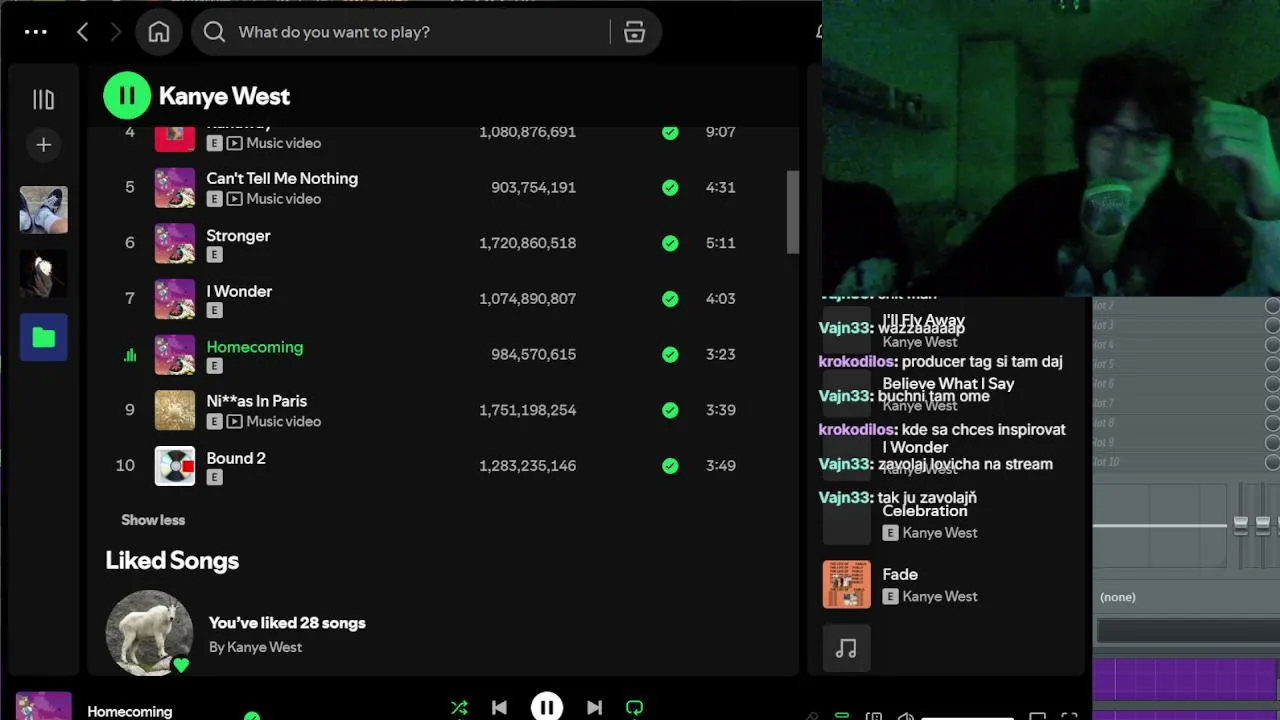
Task: Open Believe What I Say in the queue
Action: tap(948, 384)
